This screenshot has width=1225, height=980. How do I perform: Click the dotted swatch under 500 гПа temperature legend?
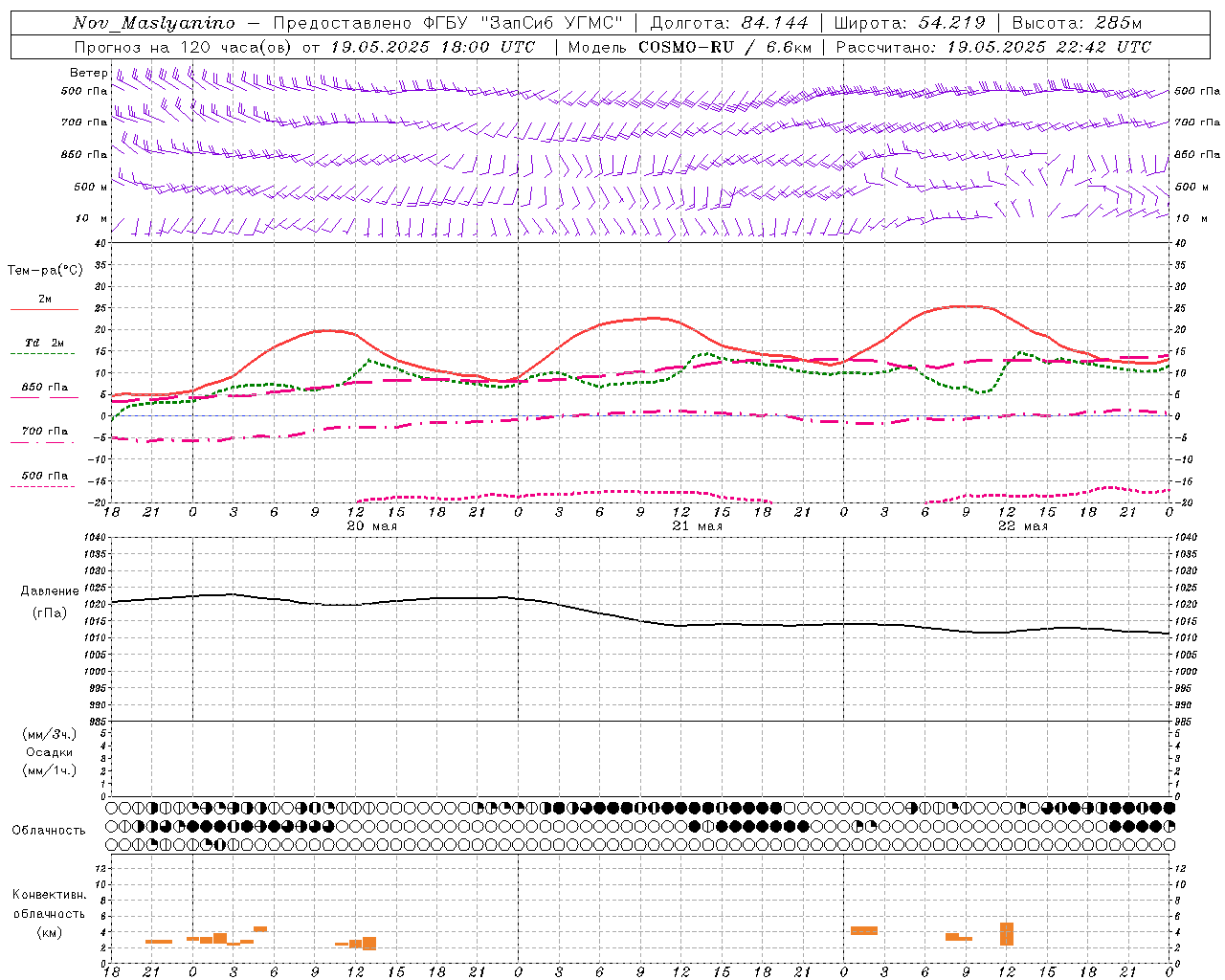(43, 486)
